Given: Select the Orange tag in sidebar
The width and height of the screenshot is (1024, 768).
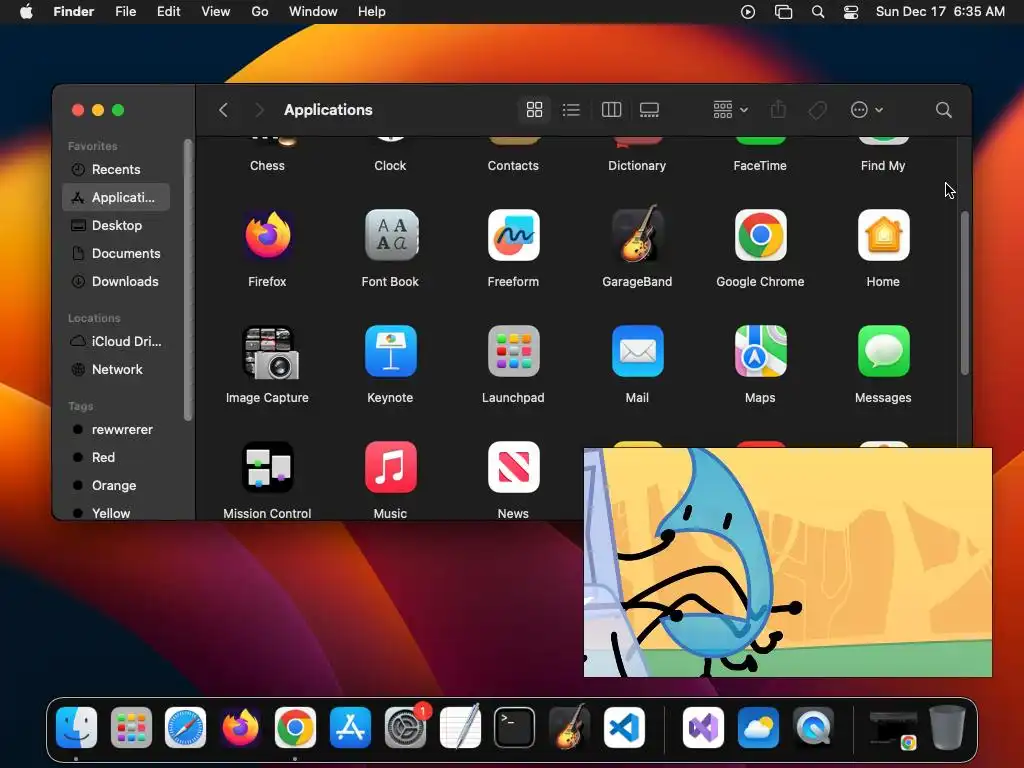Looking at the screenshot, I should tap(116, 485).
